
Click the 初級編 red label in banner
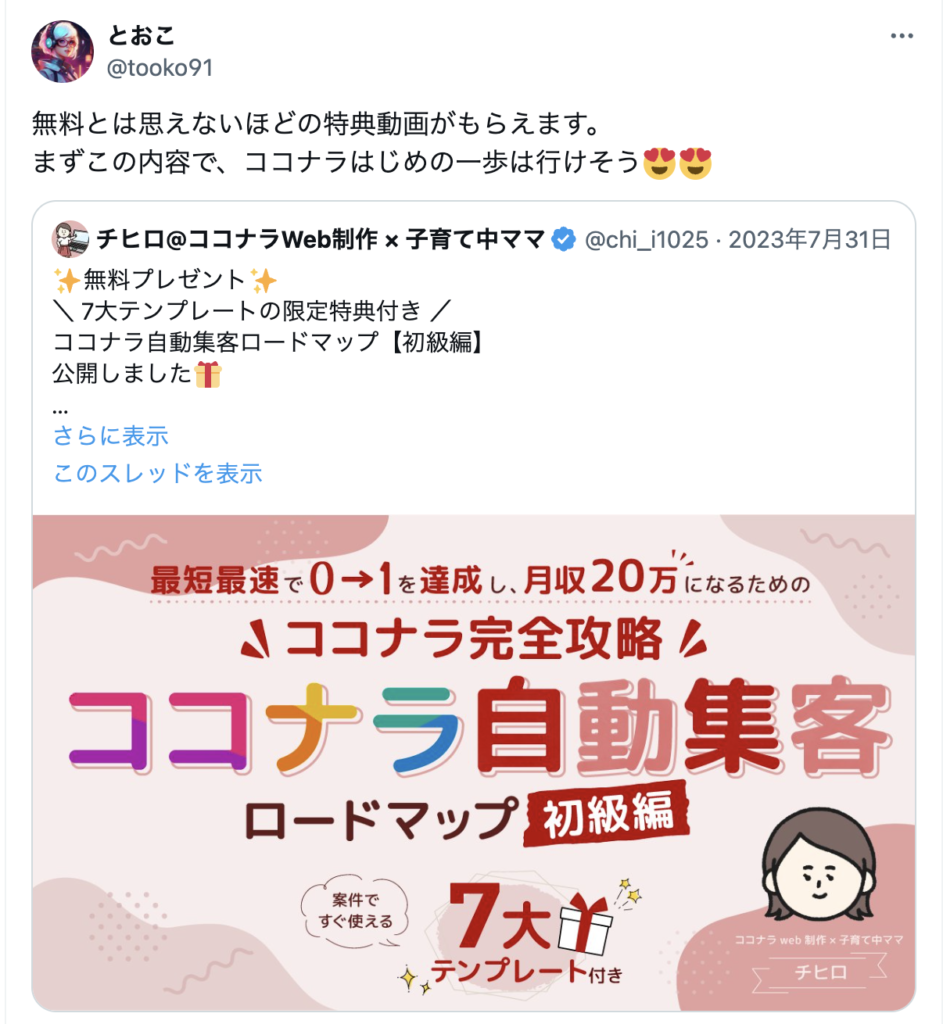(x=607, y=814)
